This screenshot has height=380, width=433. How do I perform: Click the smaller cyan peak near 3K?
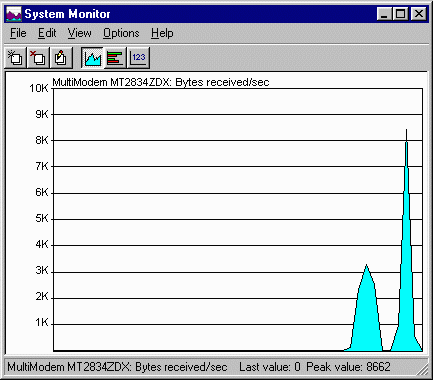[x=366, y=310]
